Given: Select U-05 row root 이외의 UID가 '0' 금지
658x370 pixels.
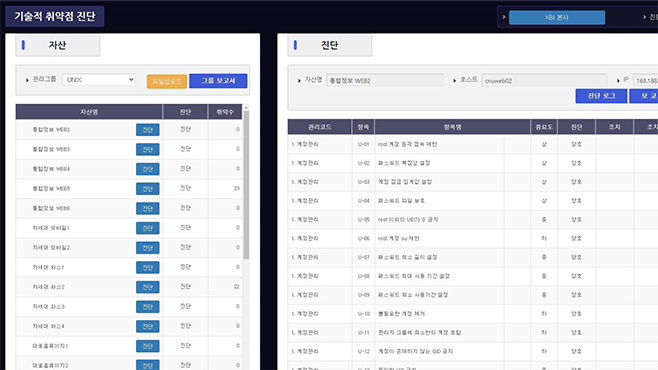Looking at the screenshot, I should click(x=473, y=219).
